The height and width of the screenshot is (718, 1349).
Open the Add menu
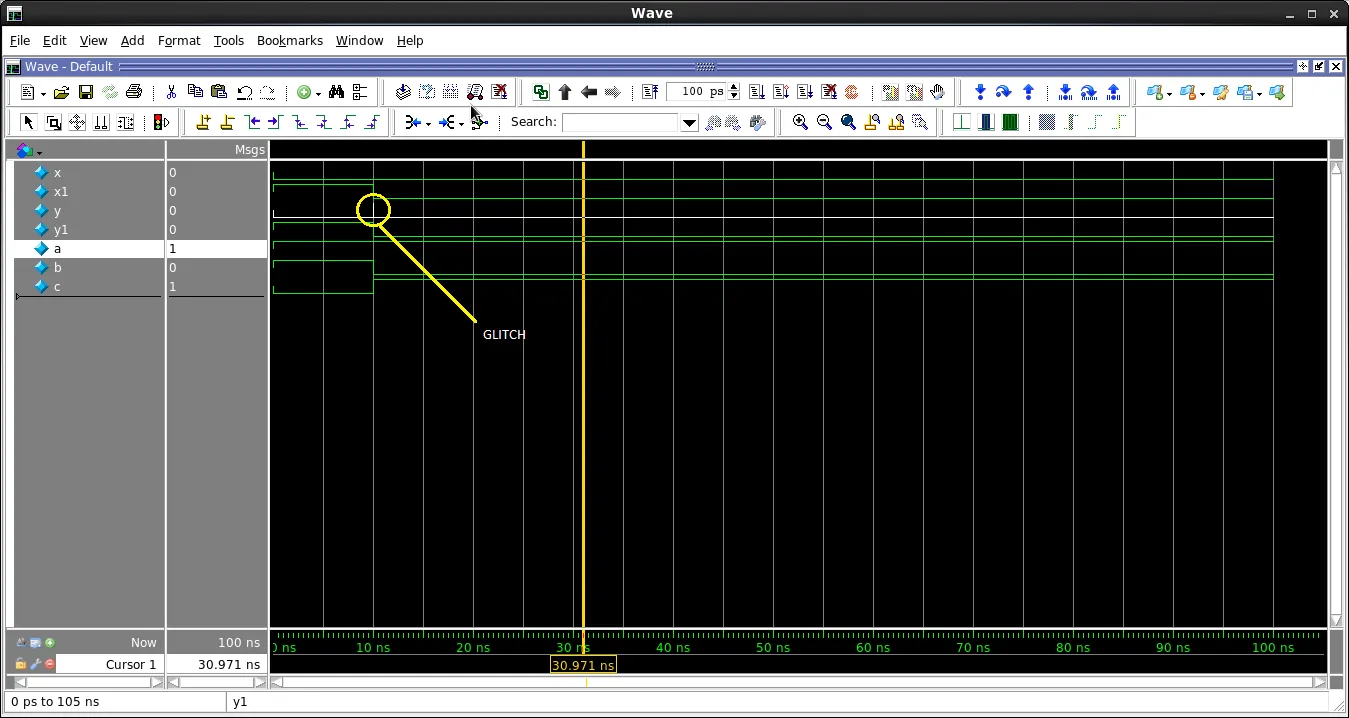pos(132,41)
